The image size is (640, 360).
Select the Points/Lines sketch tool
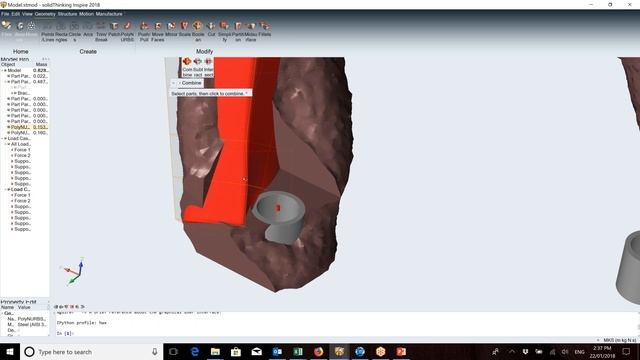click(x=47, y=30)
